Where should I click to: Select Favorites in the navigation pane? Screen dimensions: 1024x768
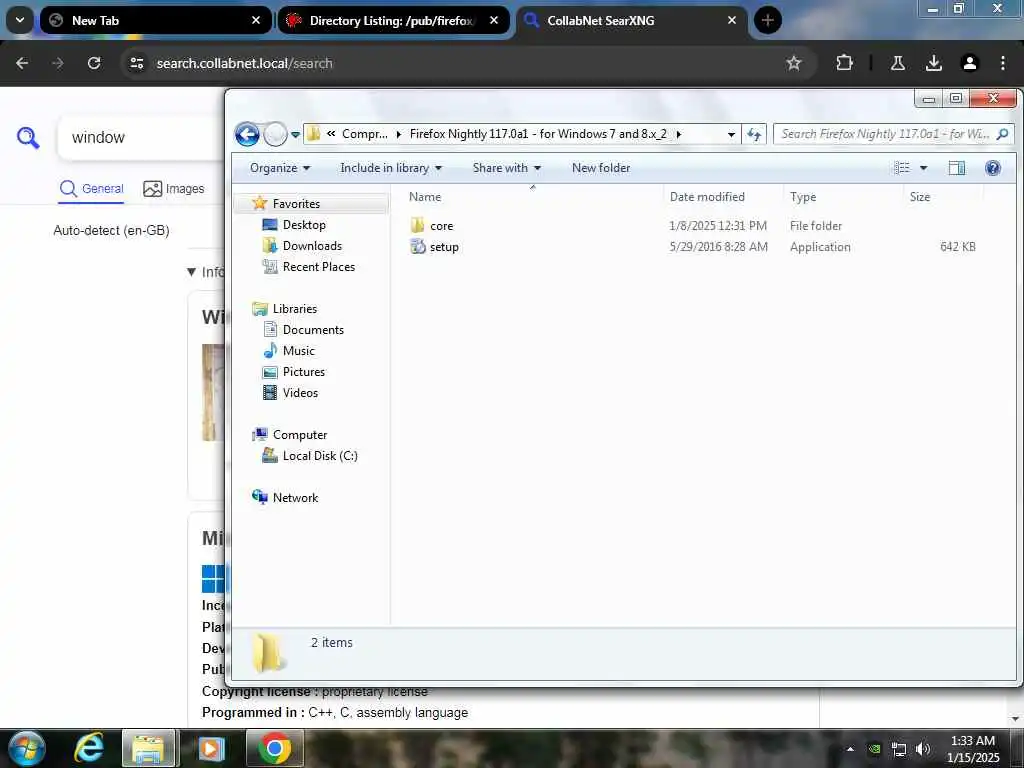[x=296, y=204]
